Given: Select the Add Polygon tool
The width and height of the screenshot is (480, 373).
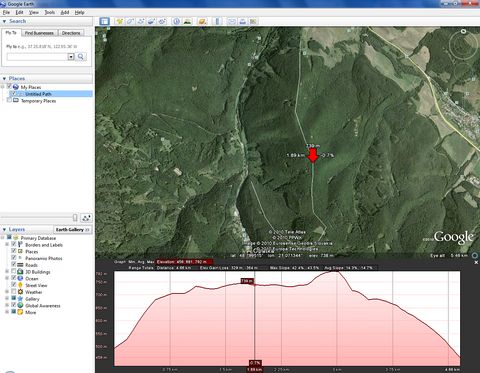Looking at the screenshot, I should pyautogui.click(x=130, y=21).
